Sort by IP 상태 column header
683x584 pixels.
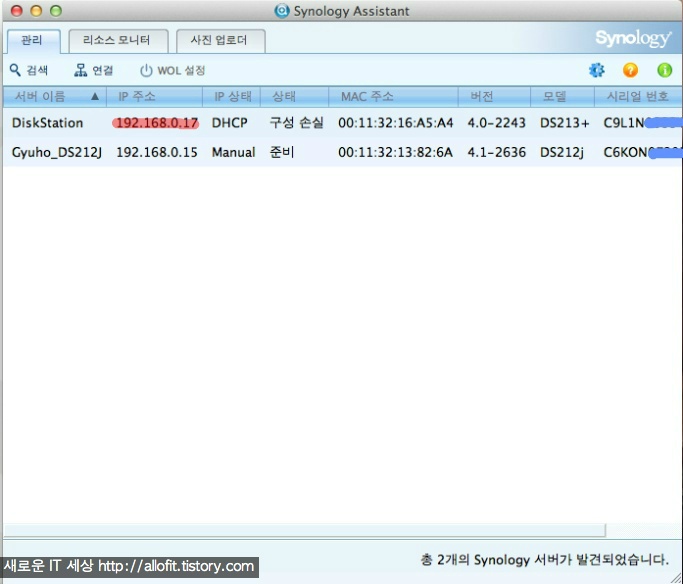click(x=231, y=96)
